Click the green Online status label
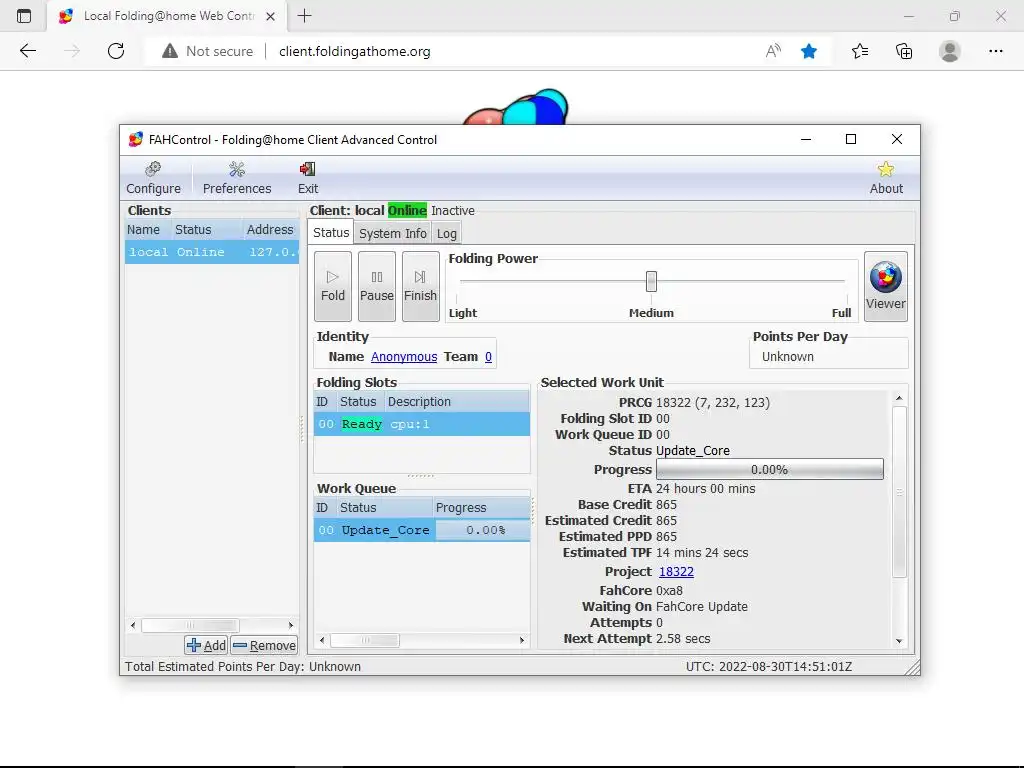1024x768 pixels. point(407,210)
